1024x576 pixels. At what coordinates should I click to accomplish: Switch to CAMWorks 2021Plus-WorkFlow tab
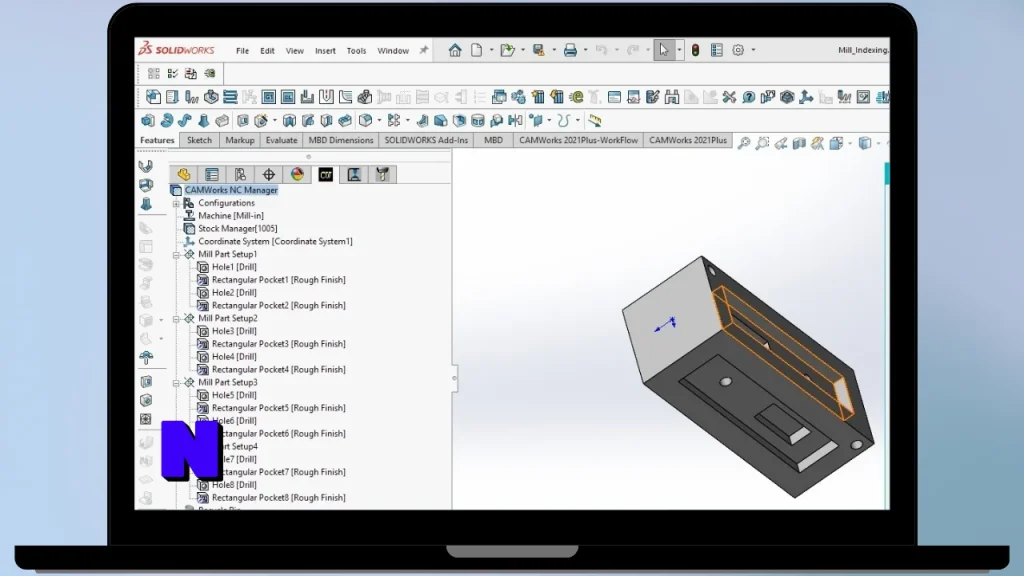tap(579, 140)
